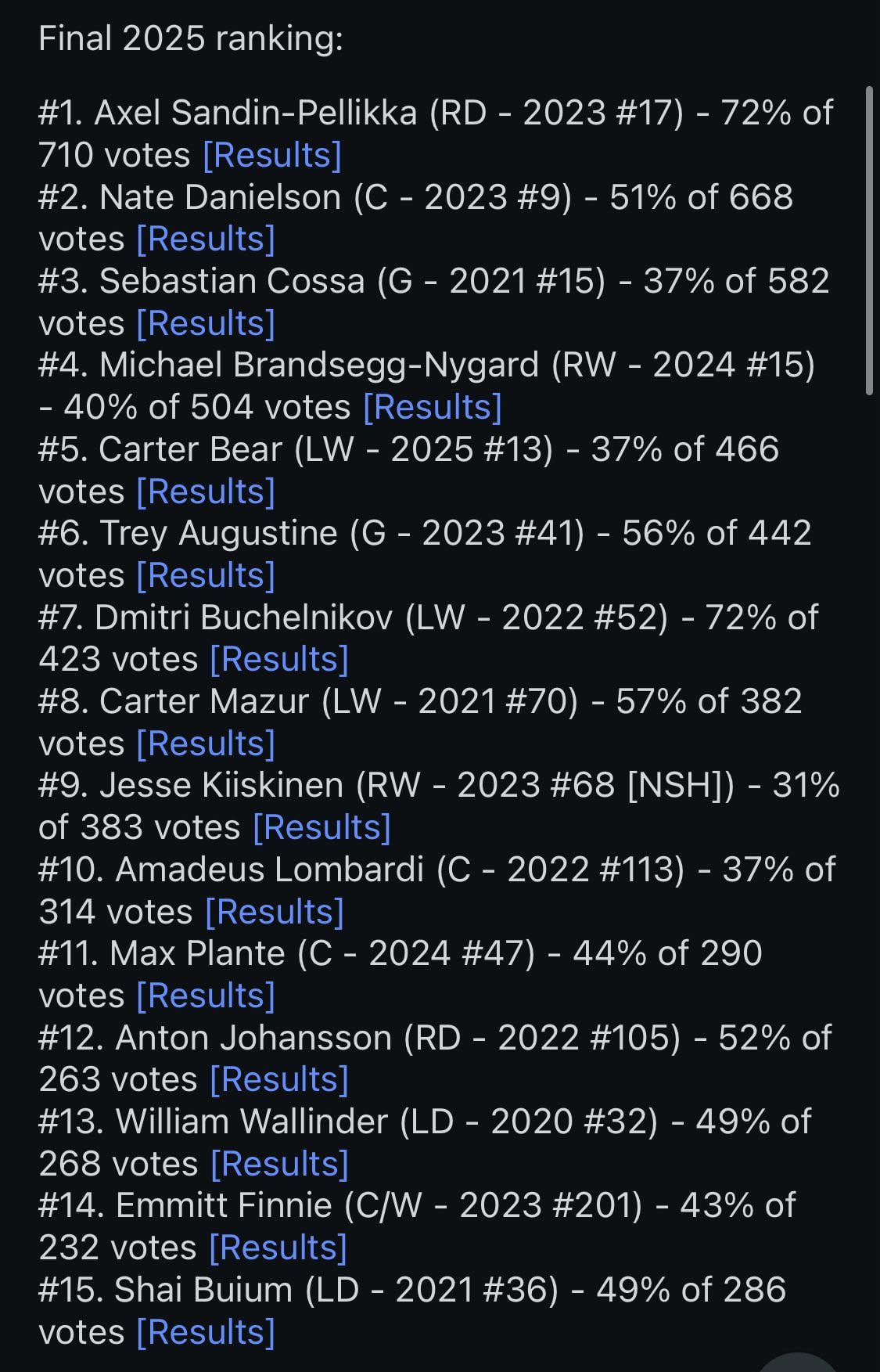Click Results for Anton Johansson
Viewport: 880px width, 1372px height.
(x=278, y=1079)
